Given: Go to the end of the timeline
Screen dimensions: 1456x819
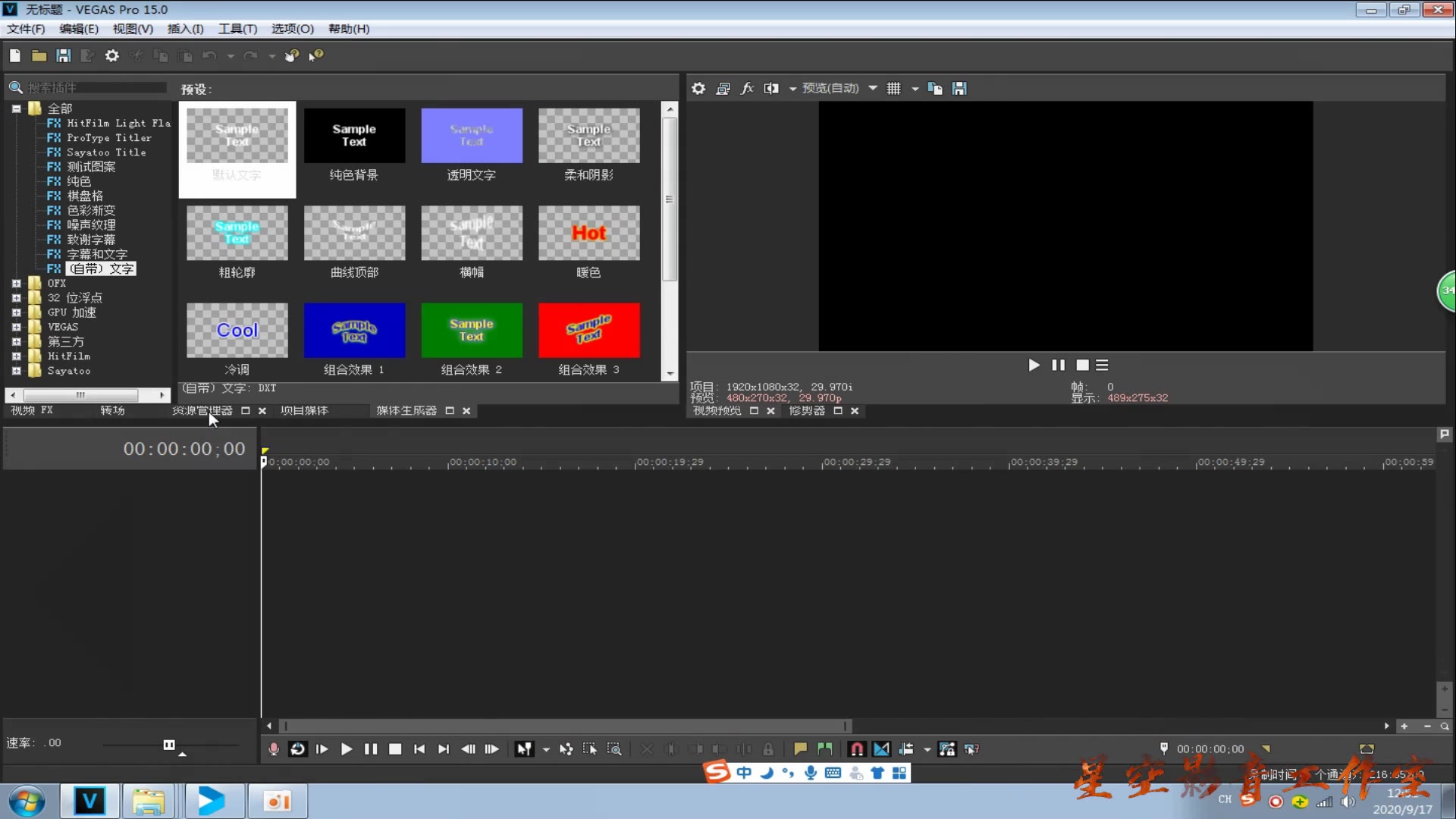Looking at the screenshot, I should [x=444, y=749].
